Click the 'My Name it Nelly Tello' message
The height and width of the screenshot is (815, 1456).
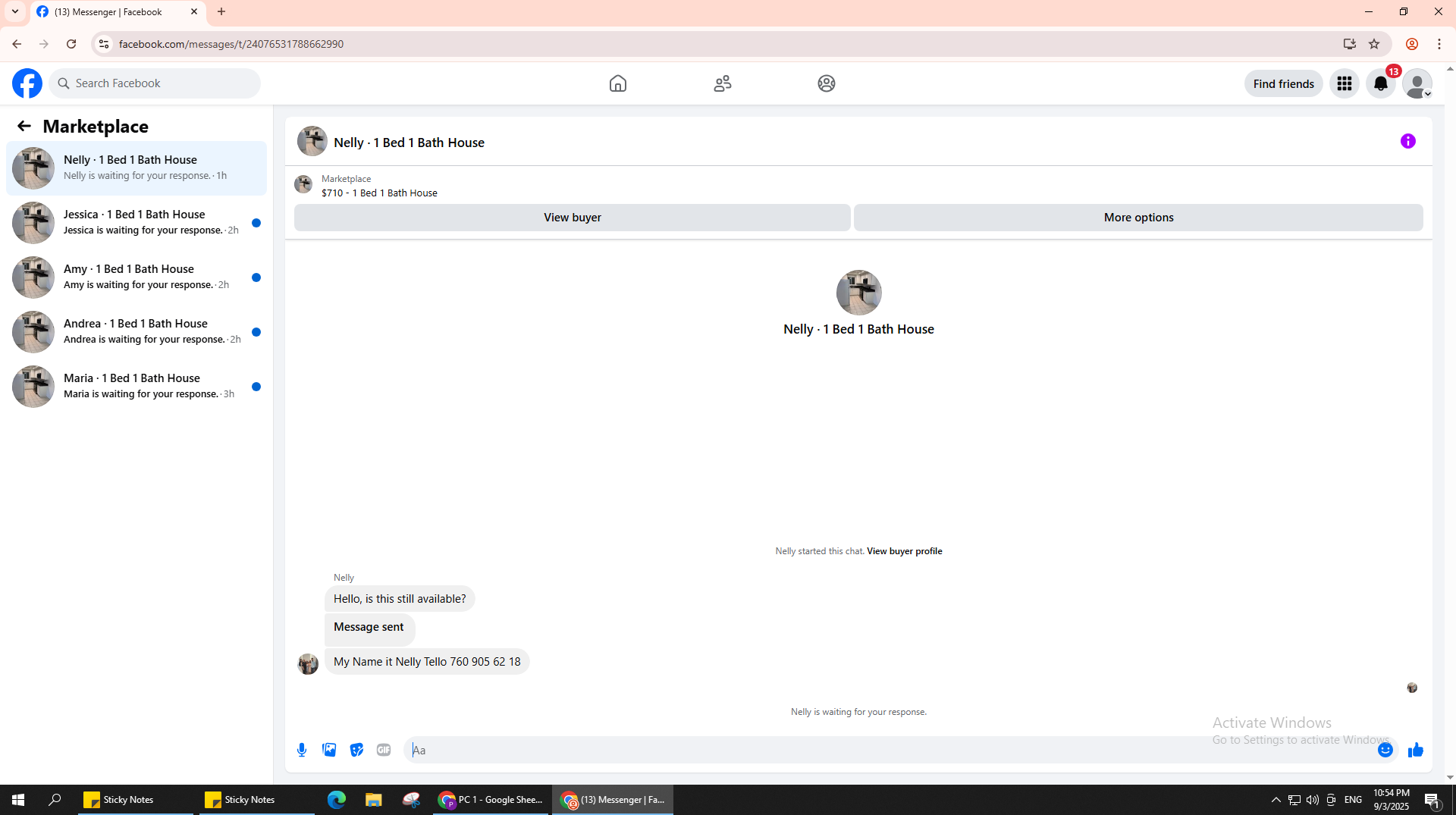tap(427, 662)
